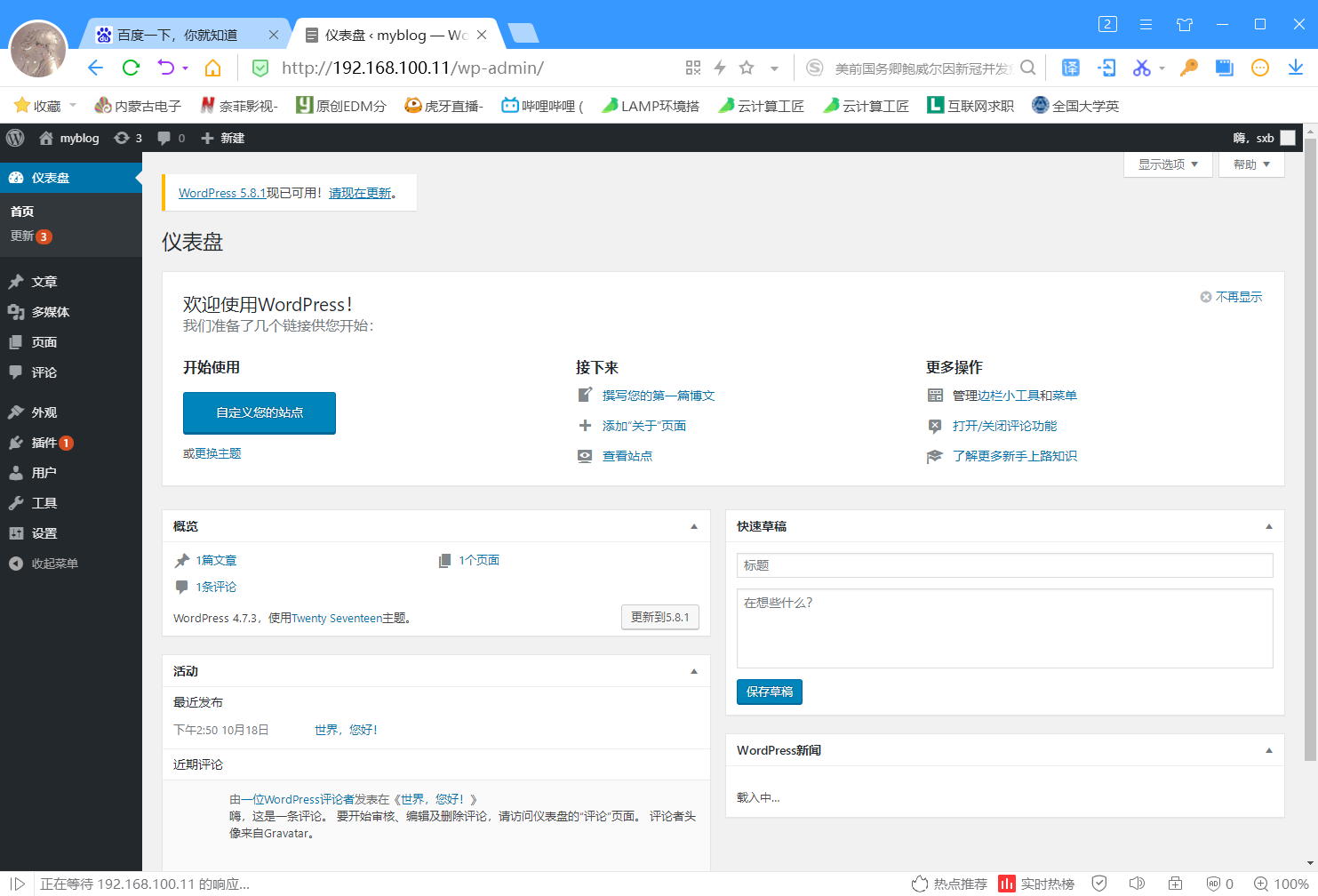Click the purple undo-close-tab icon

click(166, 68)
